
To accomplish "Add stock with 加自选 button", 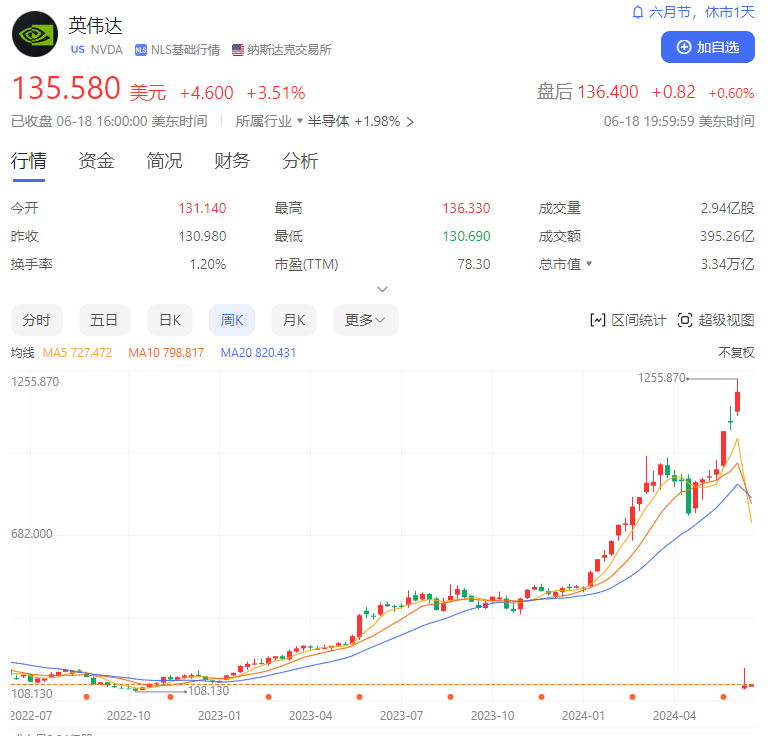I will point(708,47).
